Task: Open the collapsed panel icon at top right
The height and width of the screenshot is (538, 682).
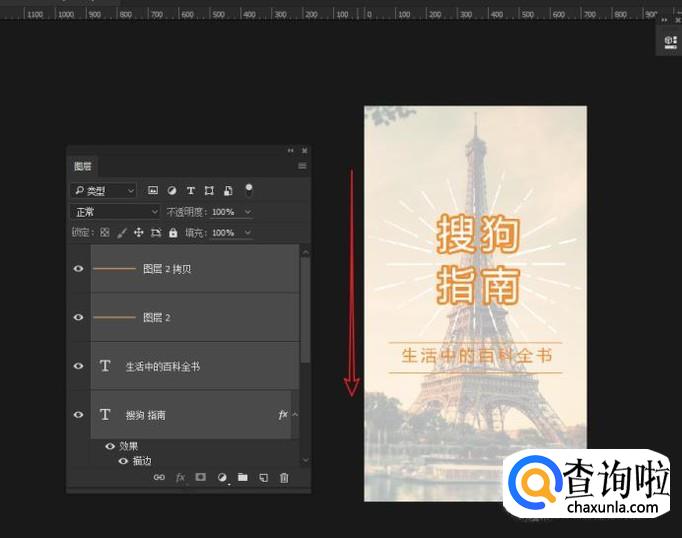Action: click(x=670, y=42)
